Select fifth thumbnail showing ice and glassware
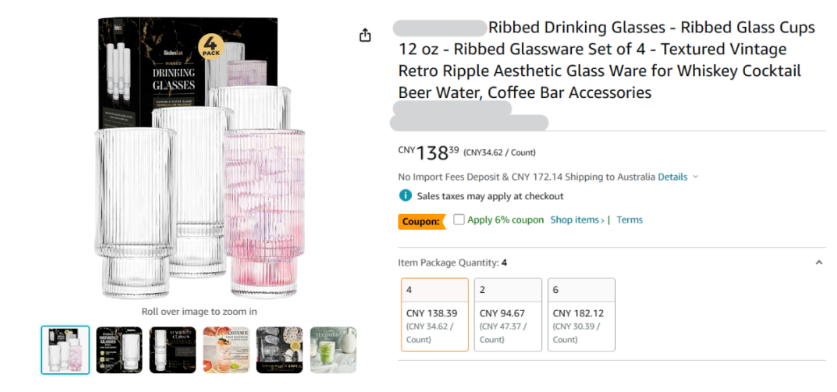Screen dimensions: 837x392 point(280,350)
